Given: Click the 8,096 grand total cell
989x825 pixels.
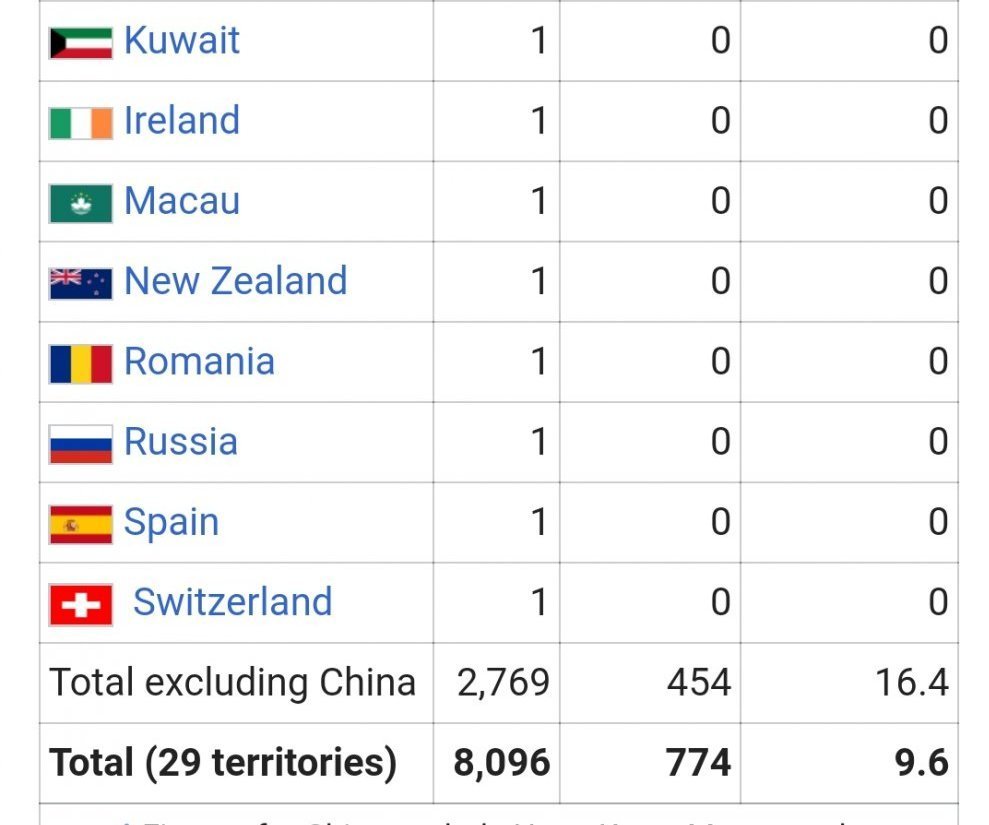Looking at the screenshot, I should (502, 763).
